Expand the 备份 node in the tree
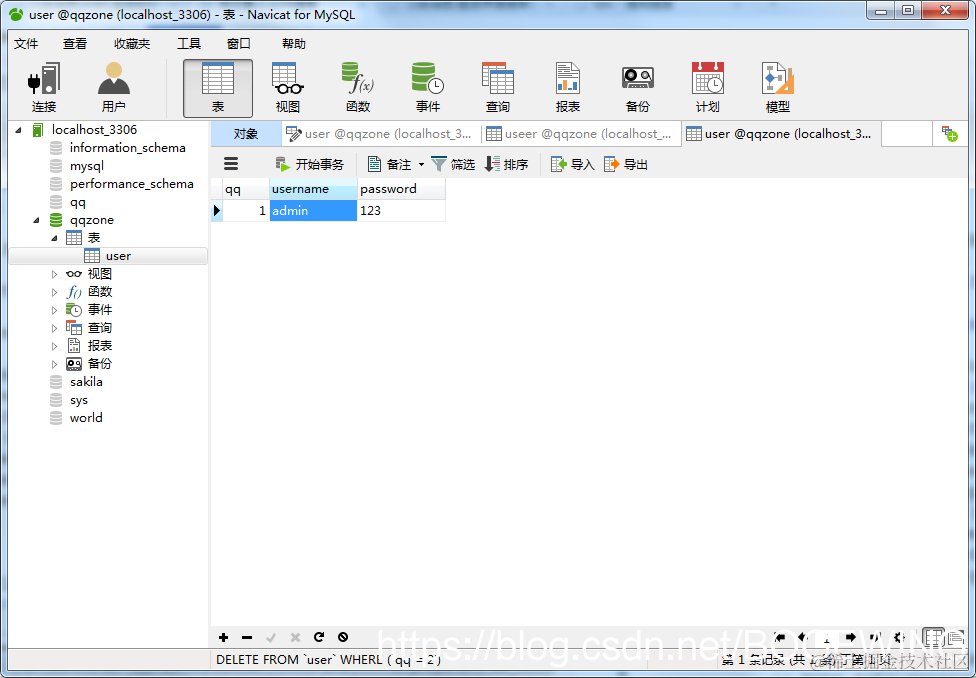The height and width of the screenshot is (678, 976). (54, 364)
